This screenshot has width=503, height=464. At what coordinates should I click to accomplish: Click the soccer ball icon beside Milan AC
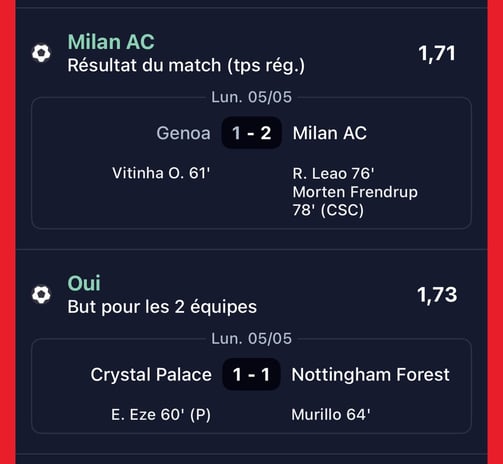point(41,53)
